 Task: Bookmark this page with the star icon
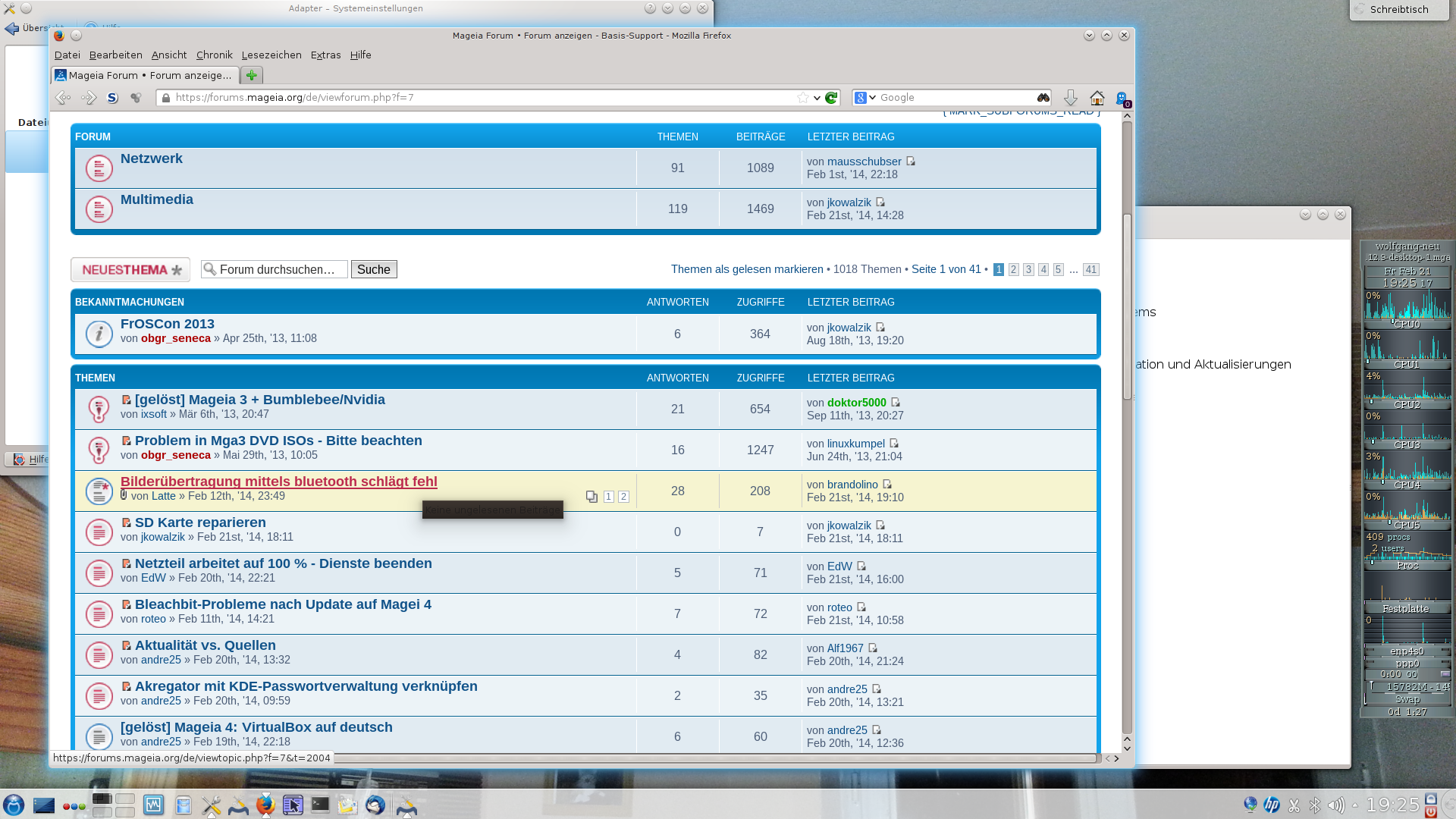click(x=803, y=98)
